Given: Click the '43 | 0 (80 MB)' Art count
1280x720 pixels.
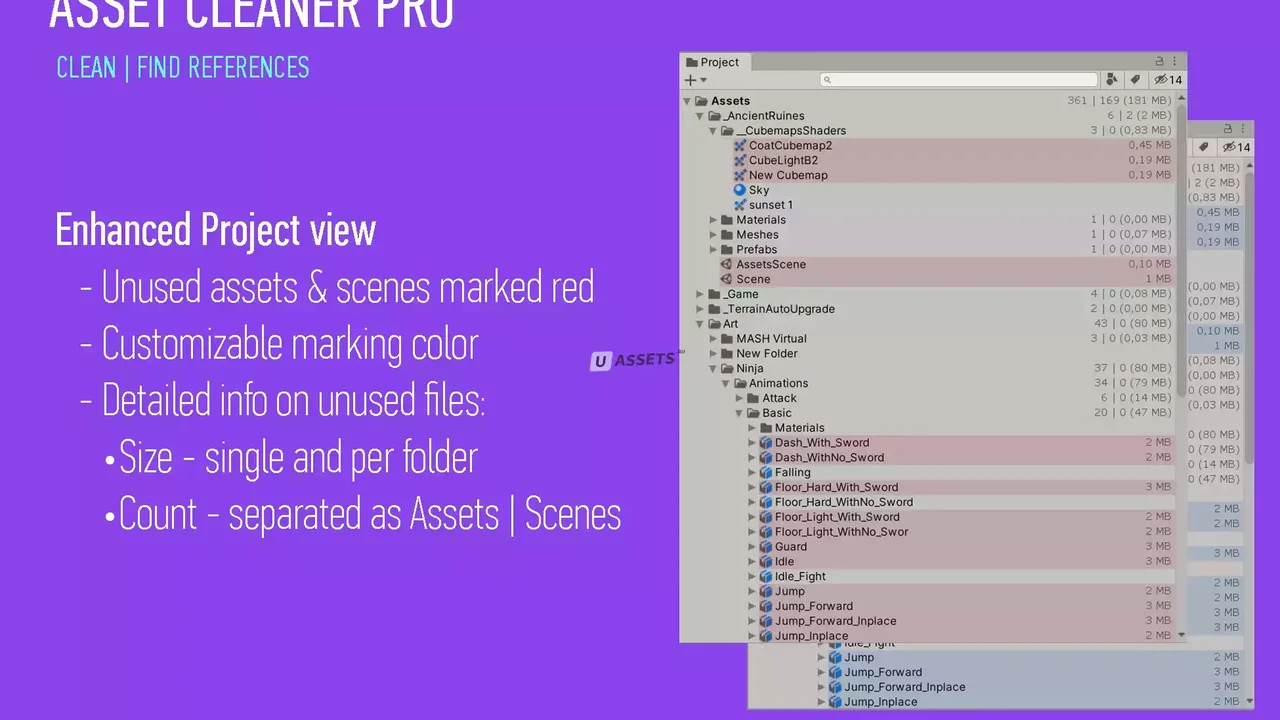Looking at the screenshot, I should tap(1132, 324).
